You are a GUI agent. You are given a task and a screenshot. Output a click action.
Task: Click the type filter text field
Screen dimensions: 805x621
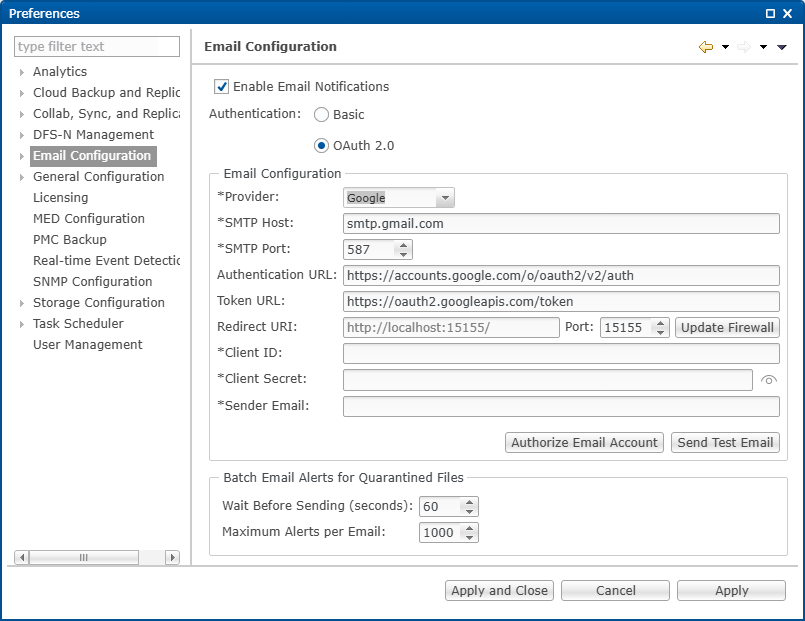(97, 46)
